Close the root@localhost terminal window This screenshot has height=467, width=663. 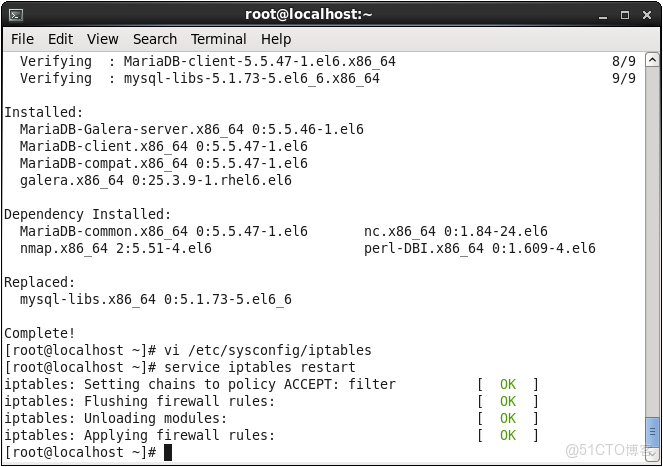click(647, 14)
